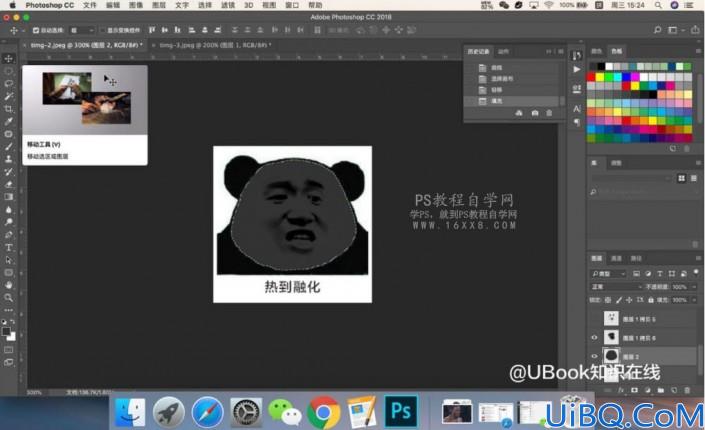Open the Swatches tab
This screenshot has height=430, width=705.
(x=617, y=51)
